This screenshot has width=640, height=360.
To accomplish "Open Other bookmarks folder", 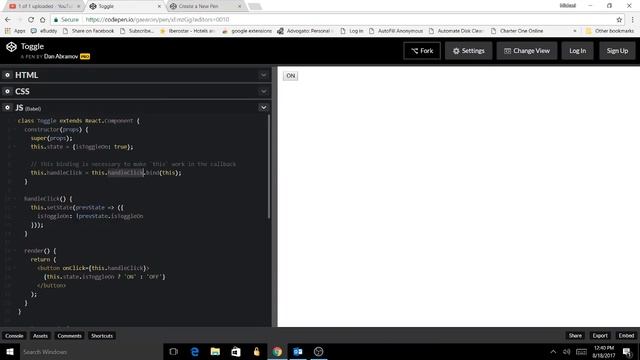I will (609, 31).
